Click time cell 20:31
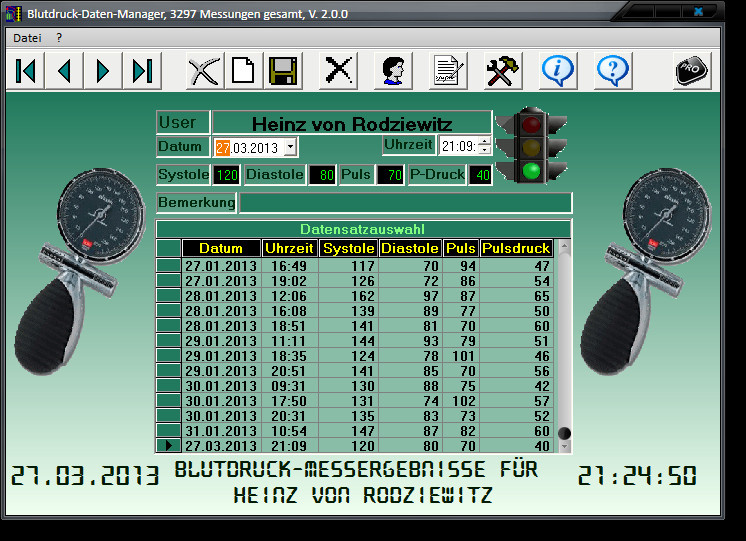 pyautogui.click(x=289, y=416)
